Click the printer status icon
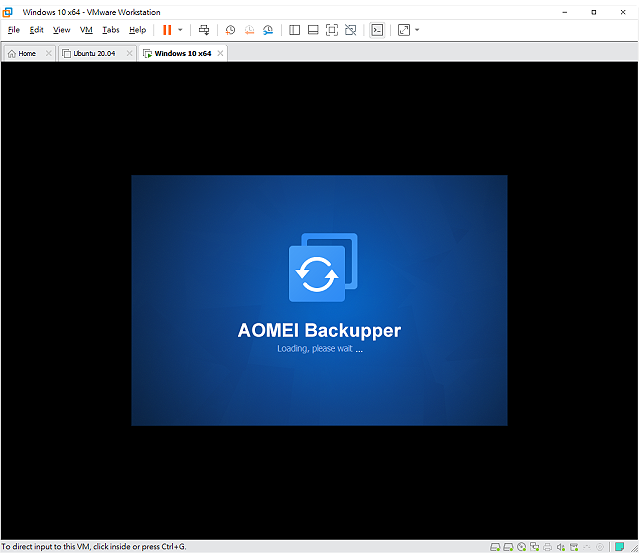The image size is (643, 554). [x=548, y=547]
